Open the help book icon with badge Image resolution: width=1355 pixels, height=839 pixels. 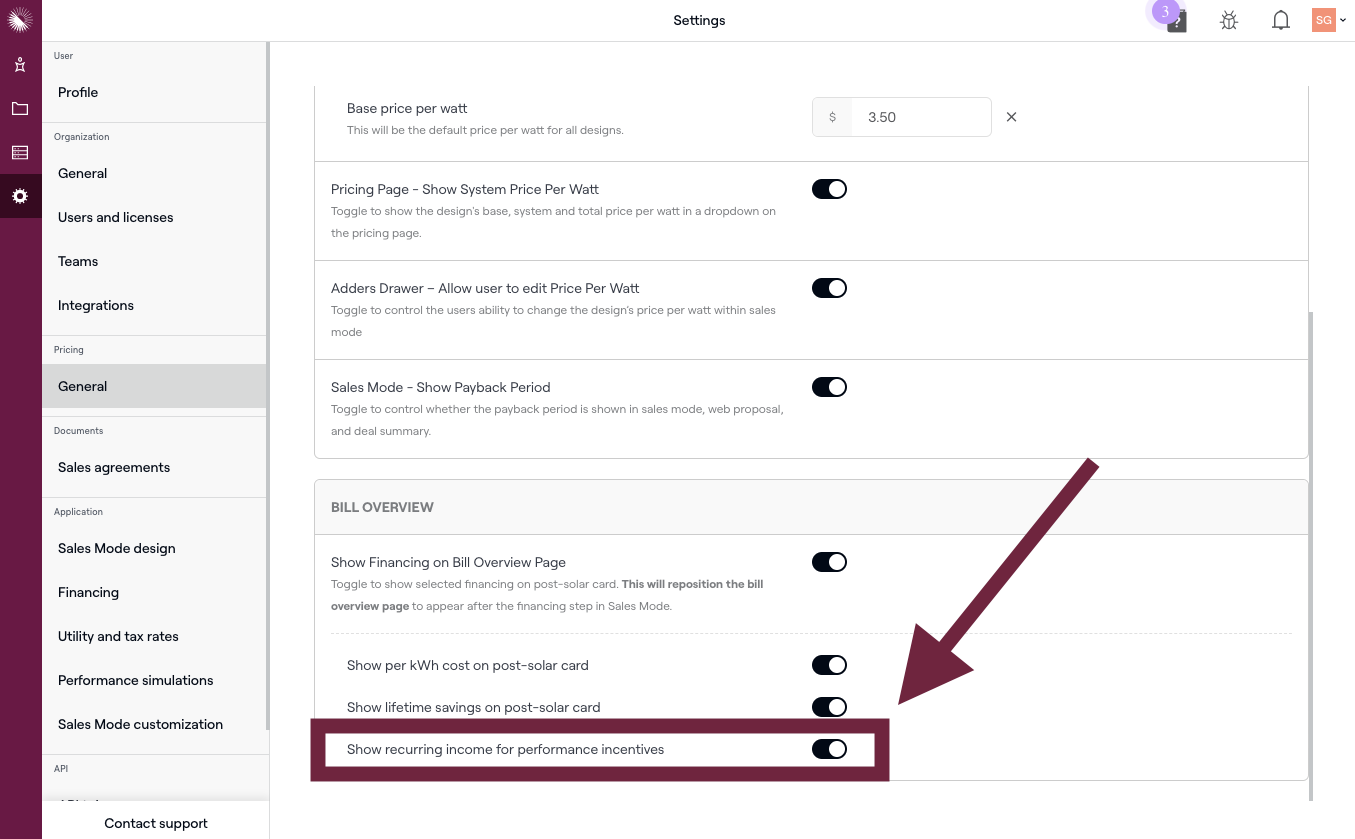pyautogui.click(x=1177, y=20)
